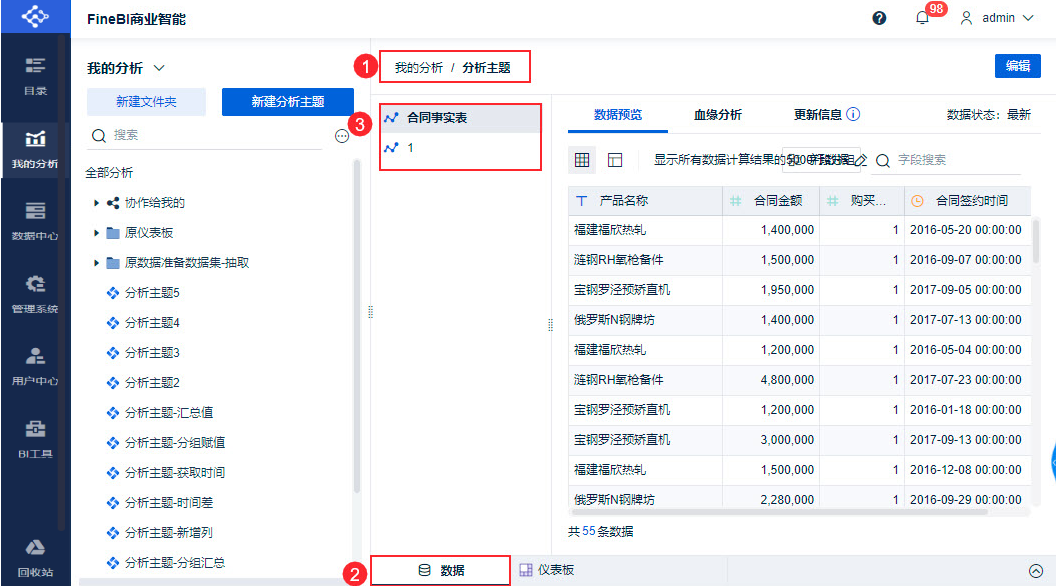This screenshot has height=586, width=1056.
Task: Open the 用户中心 sidebar section
Action: 35,366
